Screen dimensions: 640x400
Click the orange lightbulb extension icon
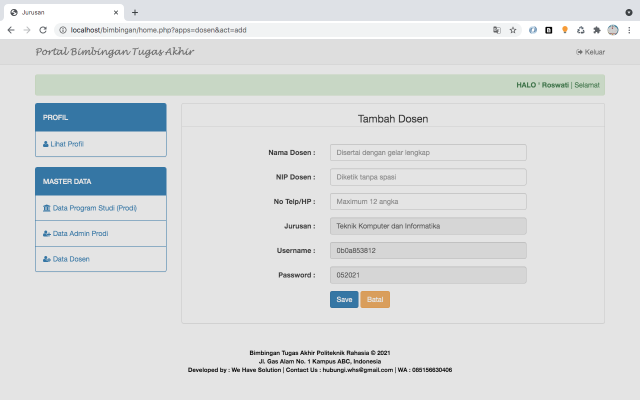(565, 30)
